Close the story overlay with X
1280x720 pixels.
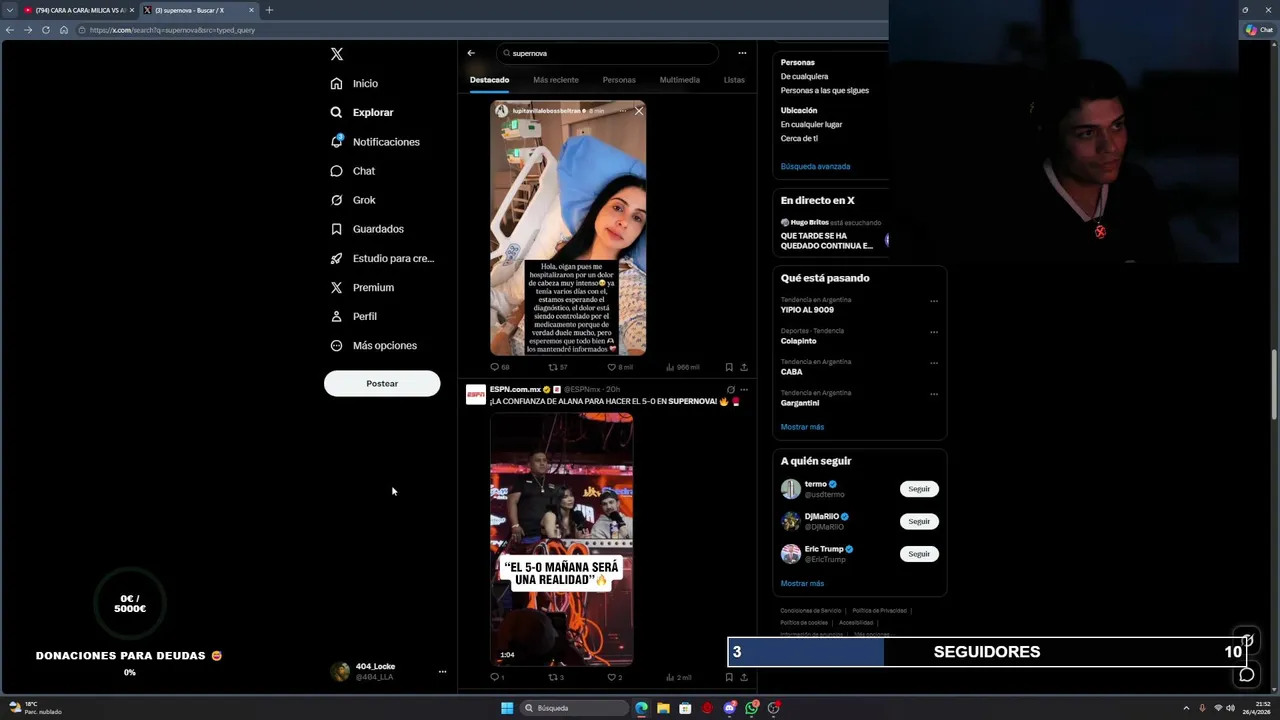pyautogui.click(x=639, y=111)
